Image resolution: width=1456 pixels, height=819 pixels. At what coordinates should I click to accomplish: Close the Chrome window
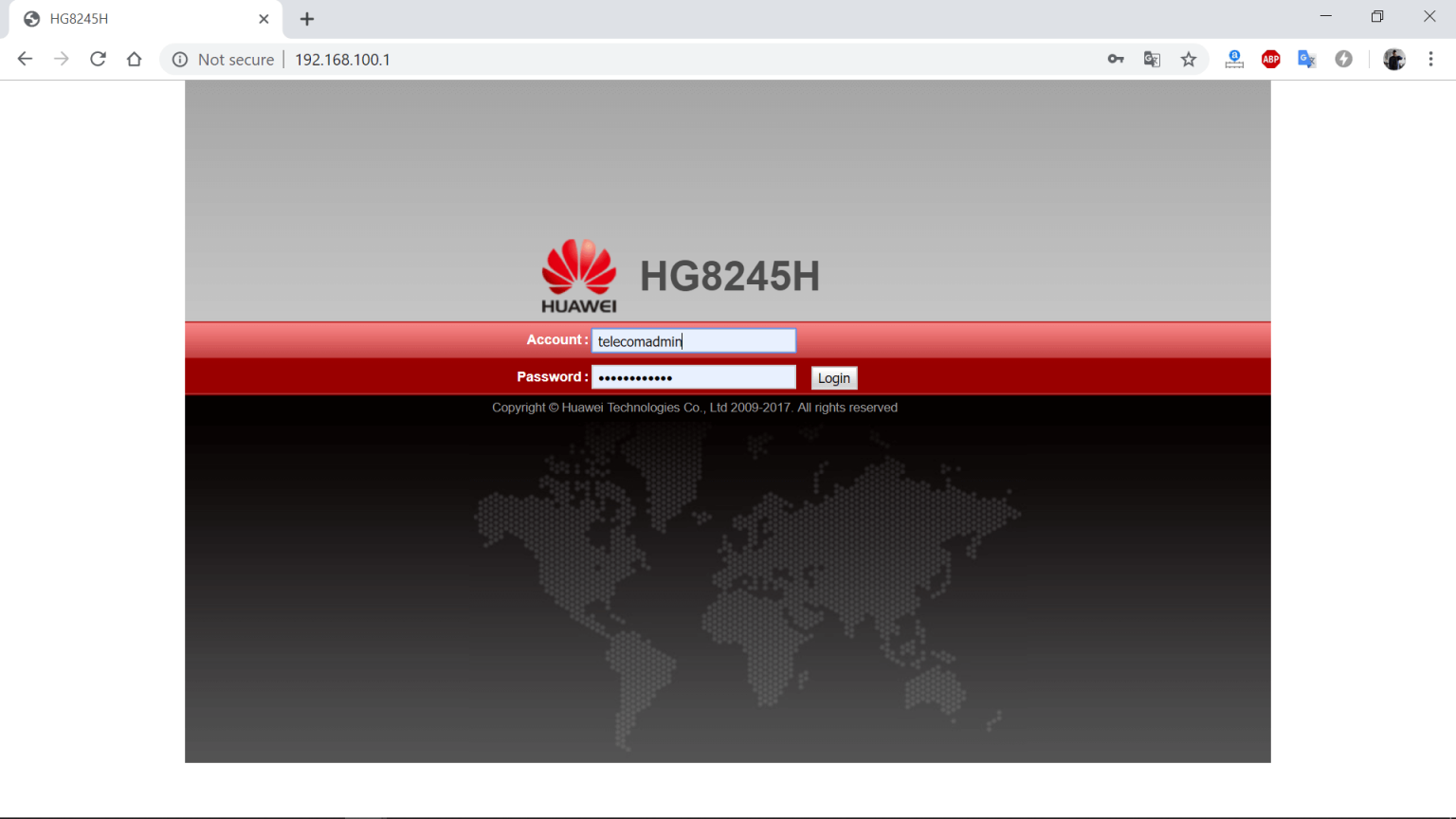1429,16
